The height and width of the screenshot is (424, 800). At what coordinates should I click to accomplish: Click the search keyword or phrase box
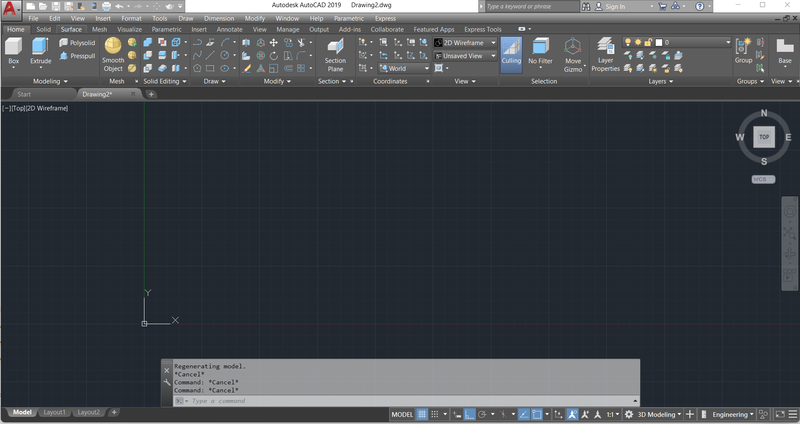(531, 7)
